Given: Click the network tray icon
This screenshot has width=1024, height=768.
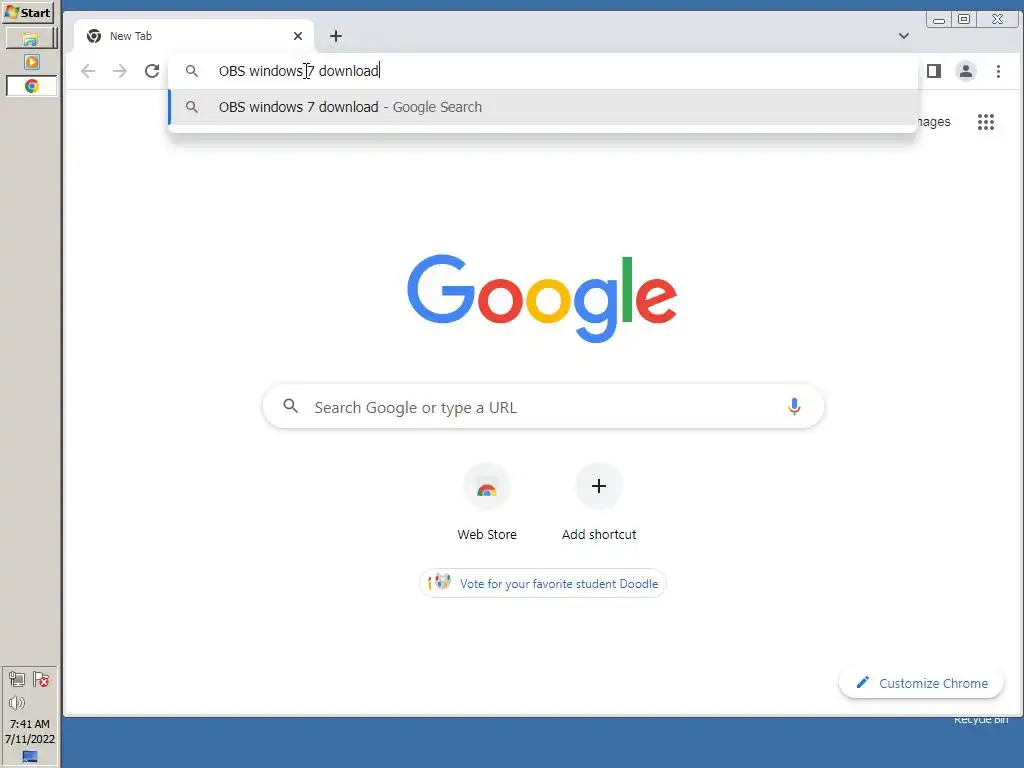Looking at the screenshot, I should pyautogui.click(x=17, y=680).
